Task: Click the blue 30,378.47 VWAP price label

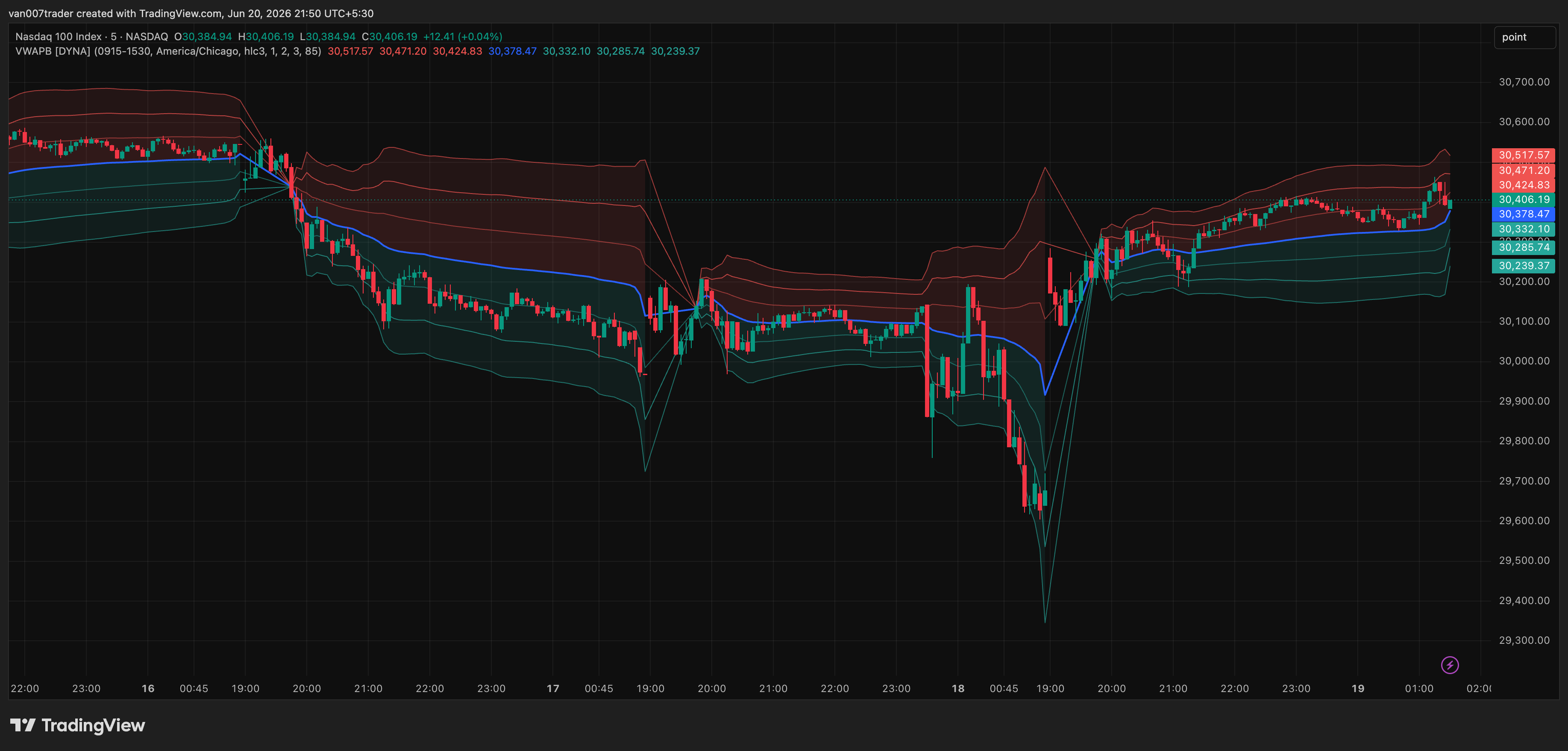Action: pyautogui.click(x=1523, y=214)
